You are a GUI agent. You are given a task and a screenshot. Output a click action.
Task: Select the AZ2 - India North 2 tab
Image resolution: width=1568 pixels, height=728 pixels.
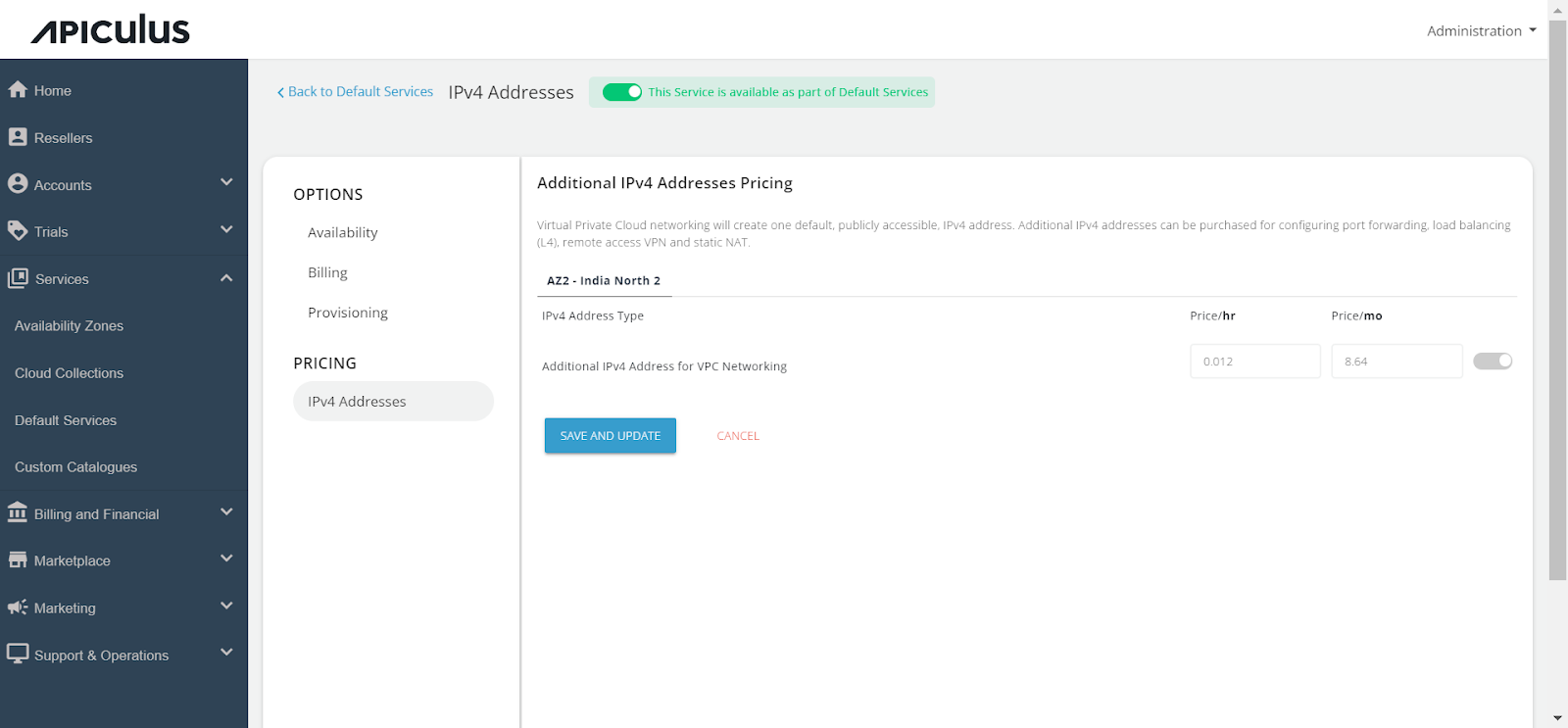pyautogui.click(x=604, y=281)
